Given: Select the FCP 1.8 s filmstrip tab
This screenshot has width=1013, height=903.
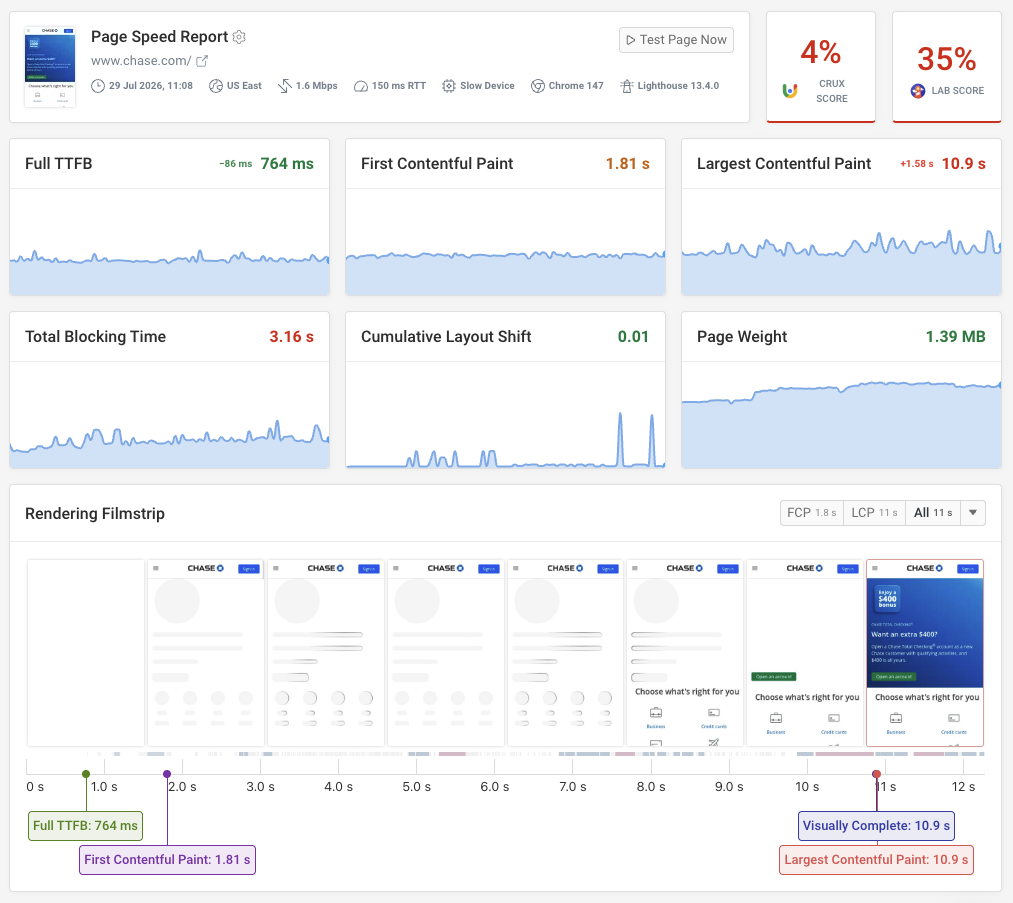Looking at the screenshot, I should coord(811,513).
